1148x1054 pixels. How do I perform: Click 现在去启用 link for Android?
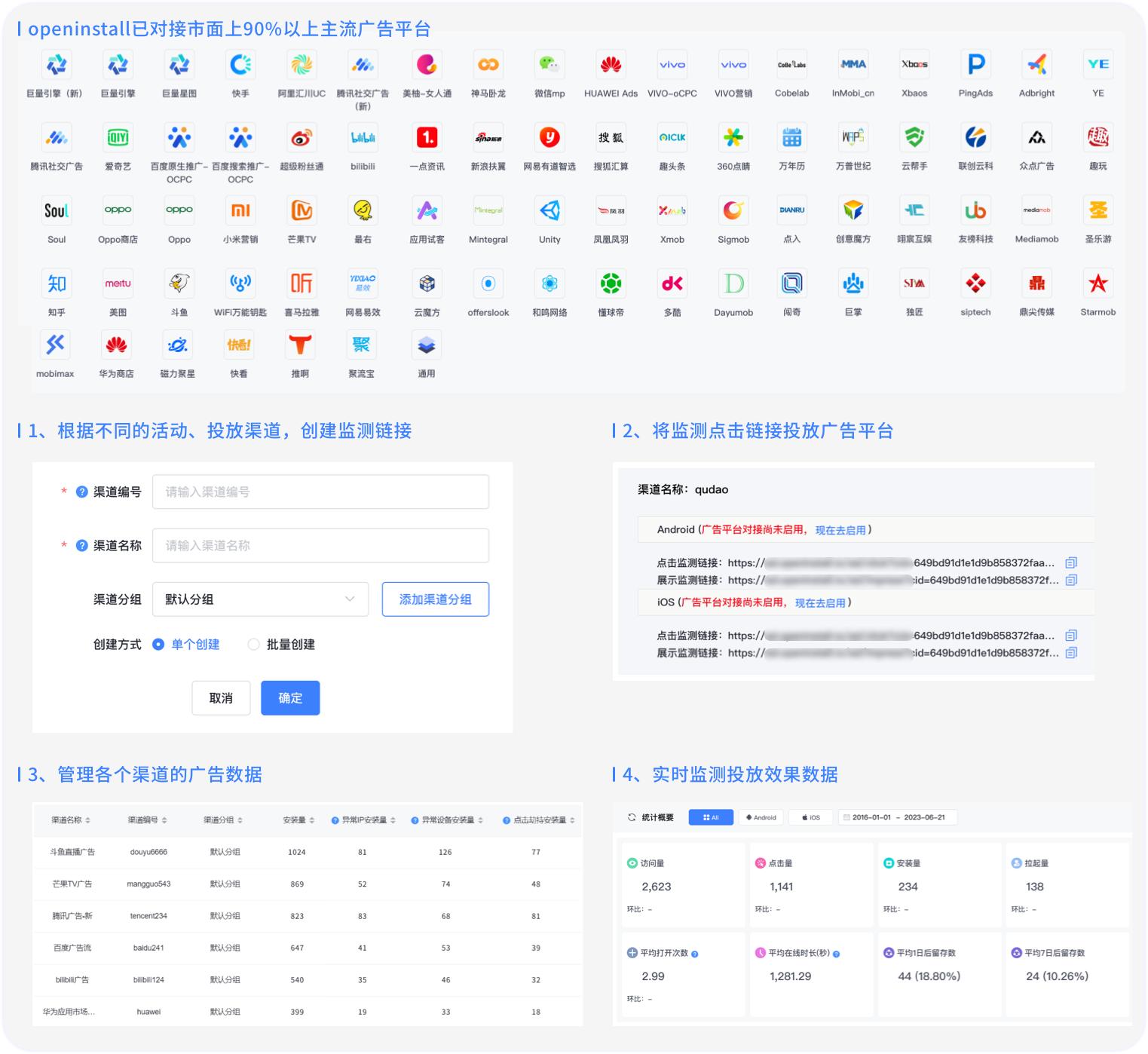(x=840, y=530)
